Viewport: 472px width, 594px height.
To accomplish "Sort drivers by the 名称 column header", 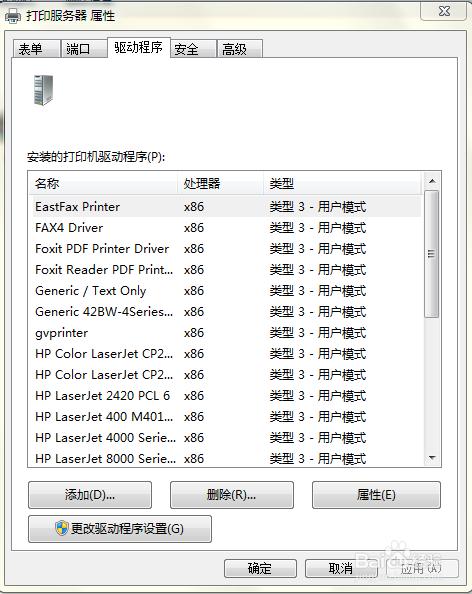I will pos(103,184).
